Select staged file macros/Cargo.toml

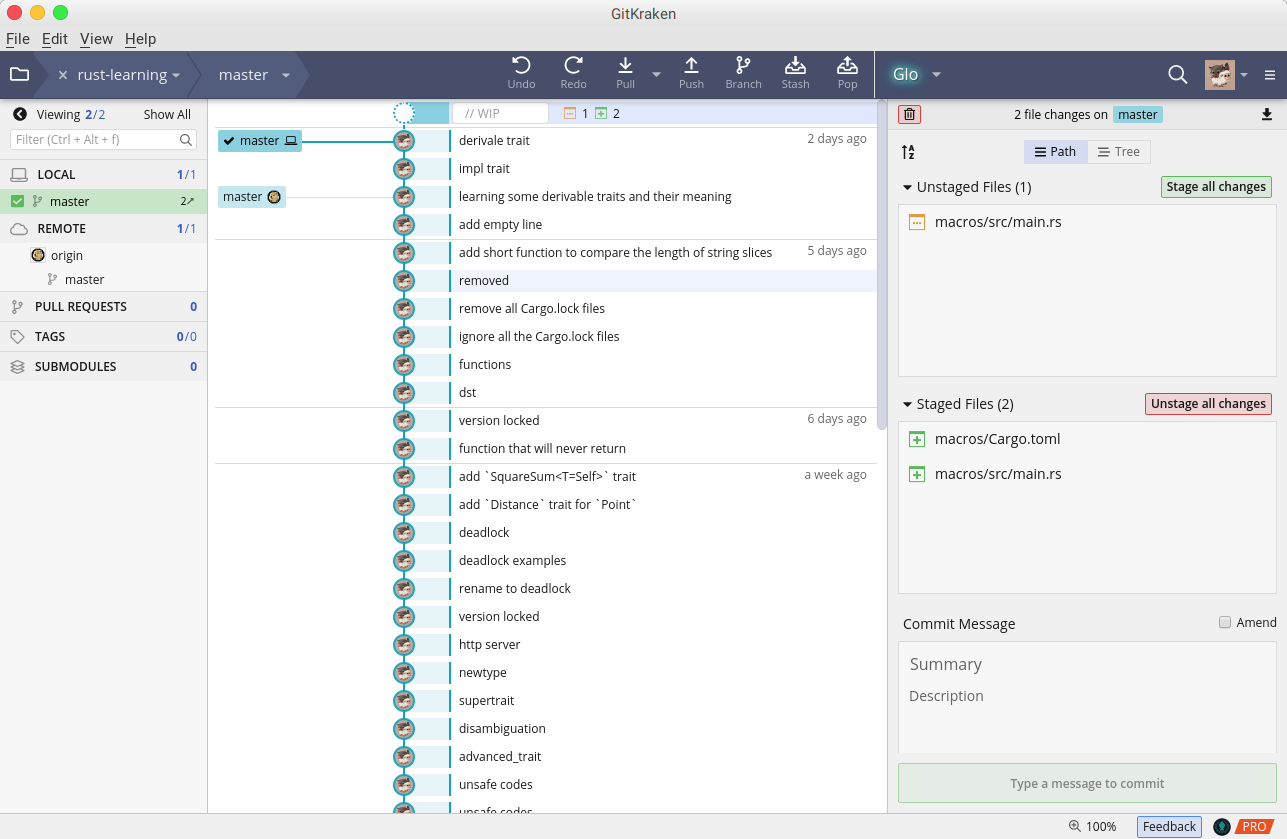coord(1087,439)
